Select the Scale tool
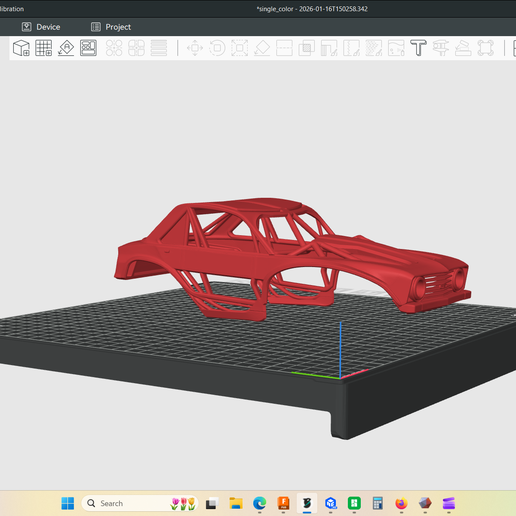This screenshot has width=516, height=516. 240,48
